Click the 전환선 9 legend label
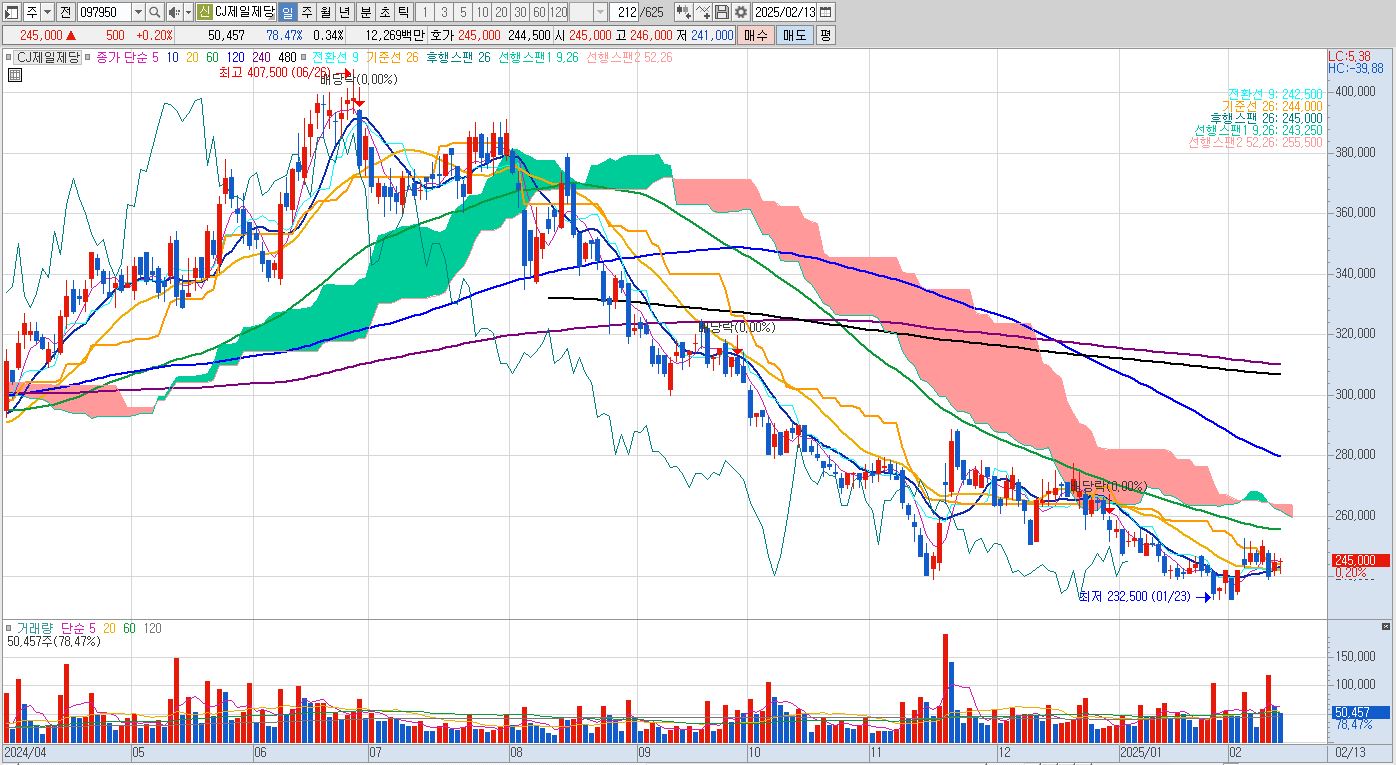Image resolution: width=1396 pixels, height=765 pixels. point(335,58)
